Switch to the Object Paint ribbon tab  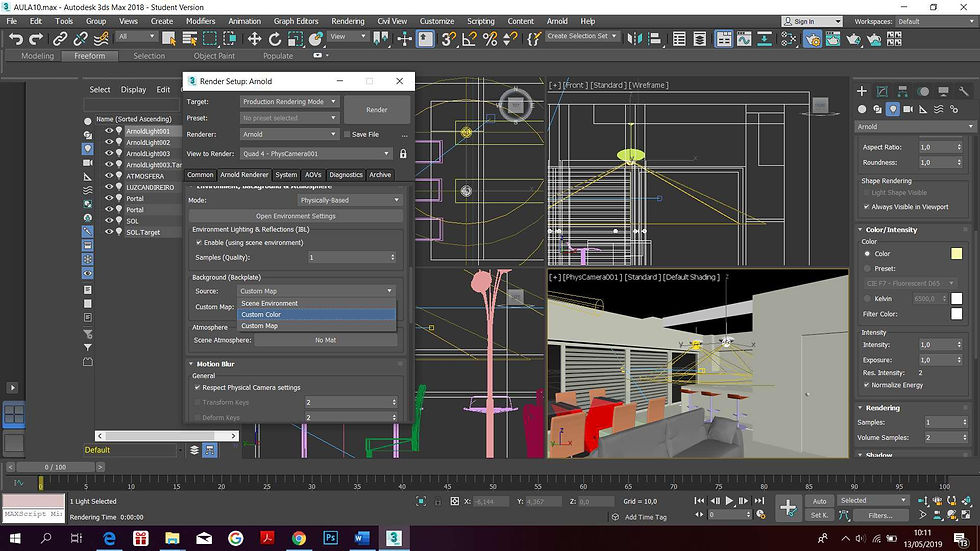pyautogui.click(x=214, y=56)
